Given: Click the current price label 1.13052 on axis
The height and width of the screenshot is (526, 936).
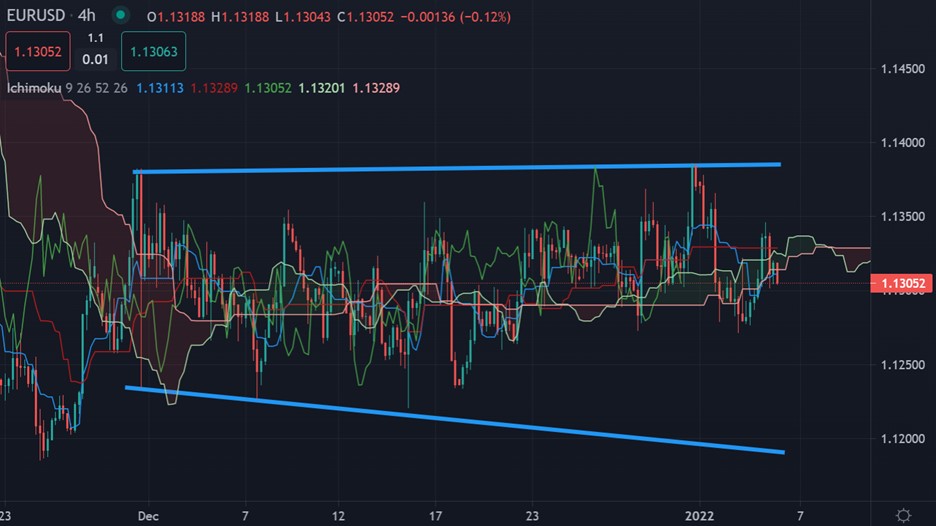Looking at the screenshot, I should pos(901,283).
